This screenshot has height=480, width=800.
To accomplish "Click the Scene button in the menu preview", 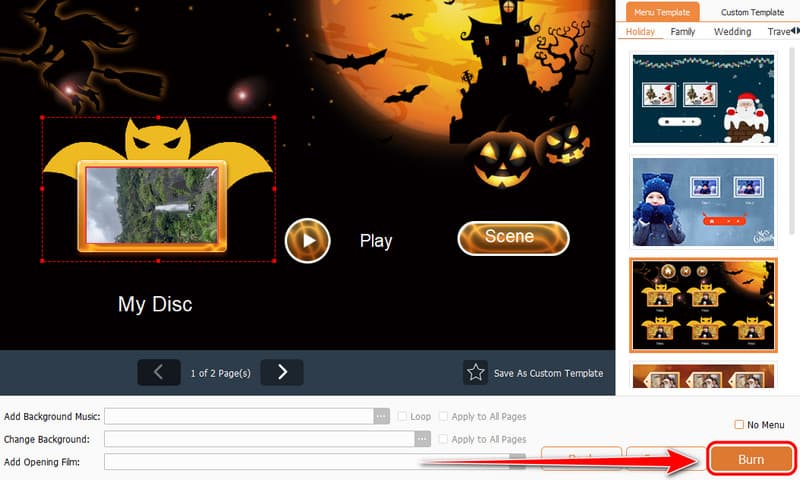I will click(513, 238).
